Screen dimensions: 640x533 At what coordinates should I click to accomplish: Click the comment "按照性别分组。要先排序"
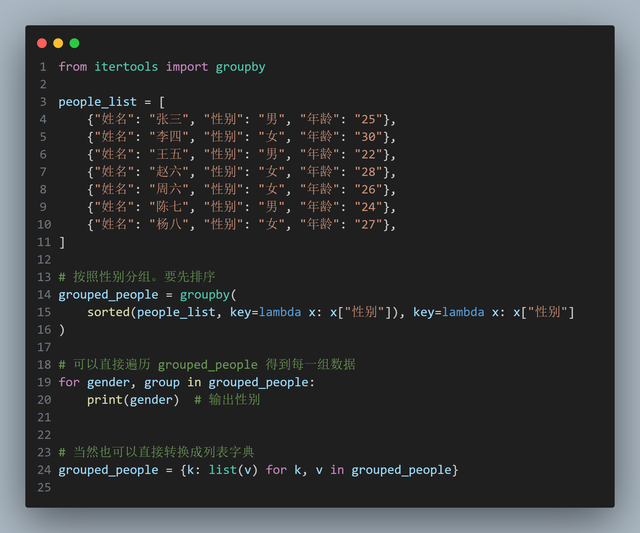(x=144, y=277)
